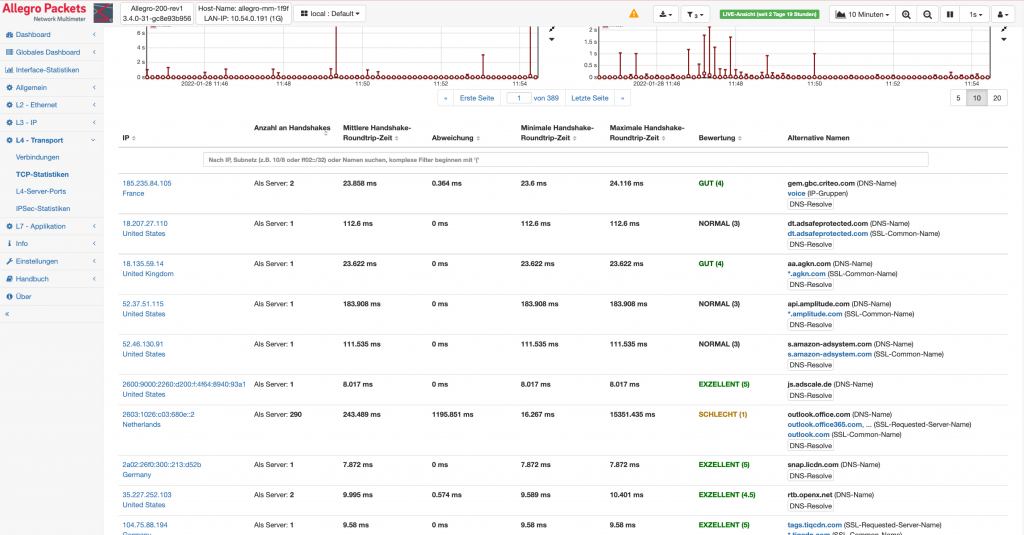Click the Letzte Seite pagination button
Viewport: 1024px width, 535px height.
(590, 98)
